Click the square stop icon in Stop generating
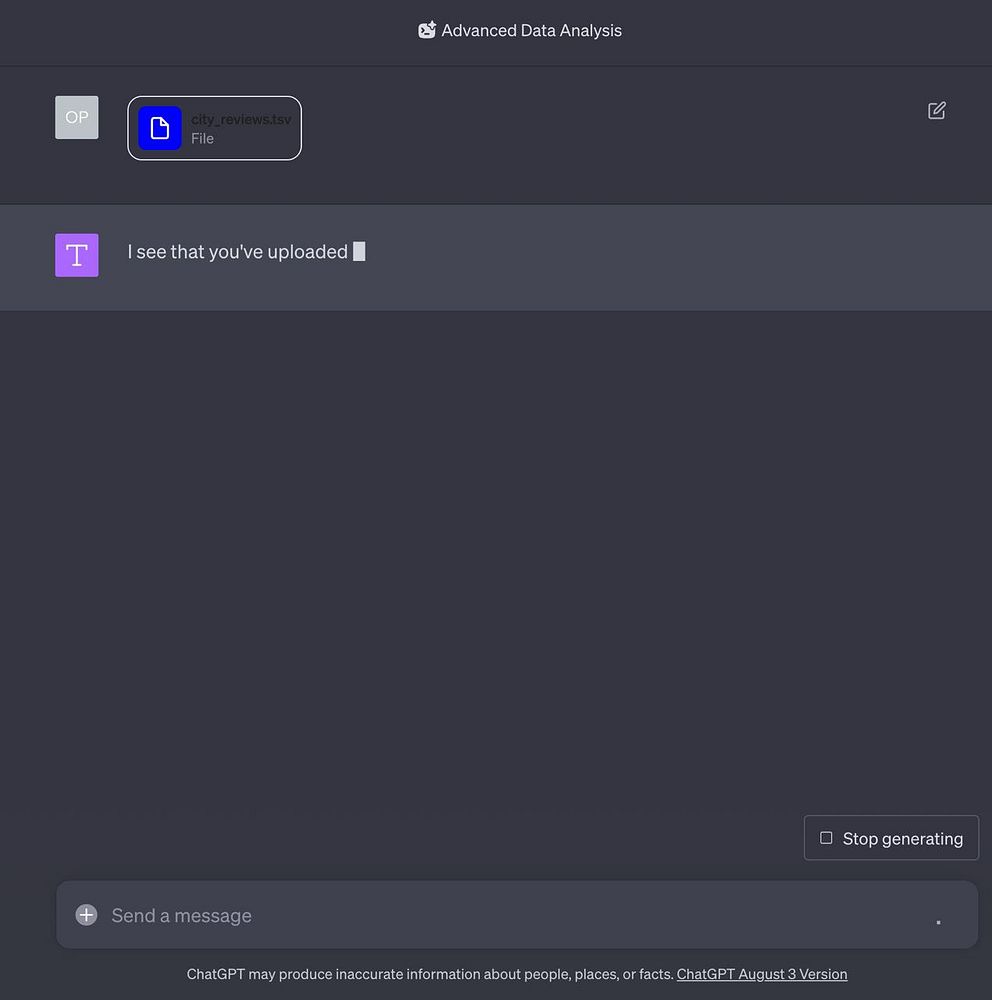This screenshot has height=1000, width=992. pyautogui.click(x=825, y=837)
